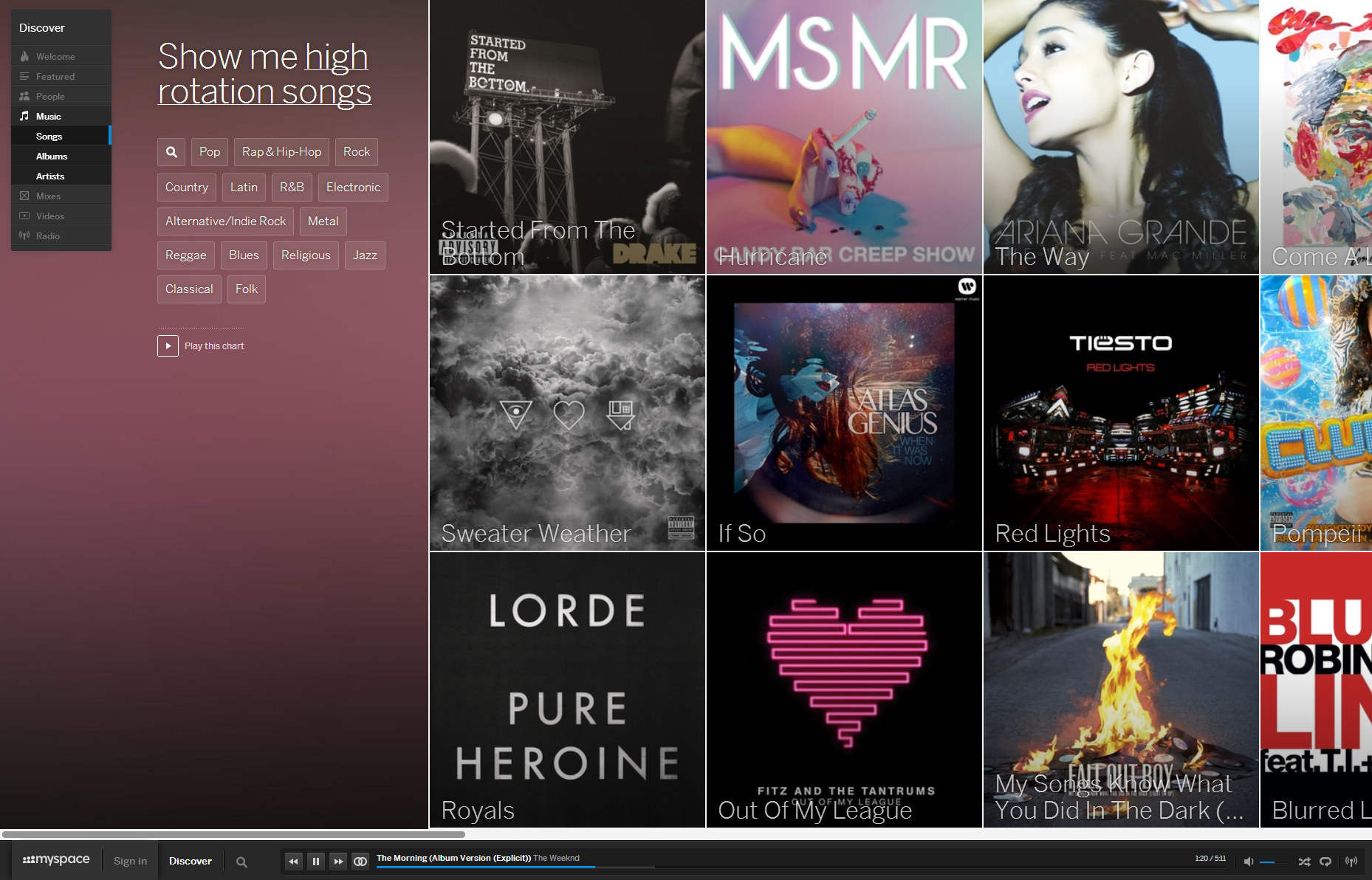Image resolution: width=1372 pixels, height=880 pixels.
Task: Skip to previous track in player
Action: (x=293, y=862)
